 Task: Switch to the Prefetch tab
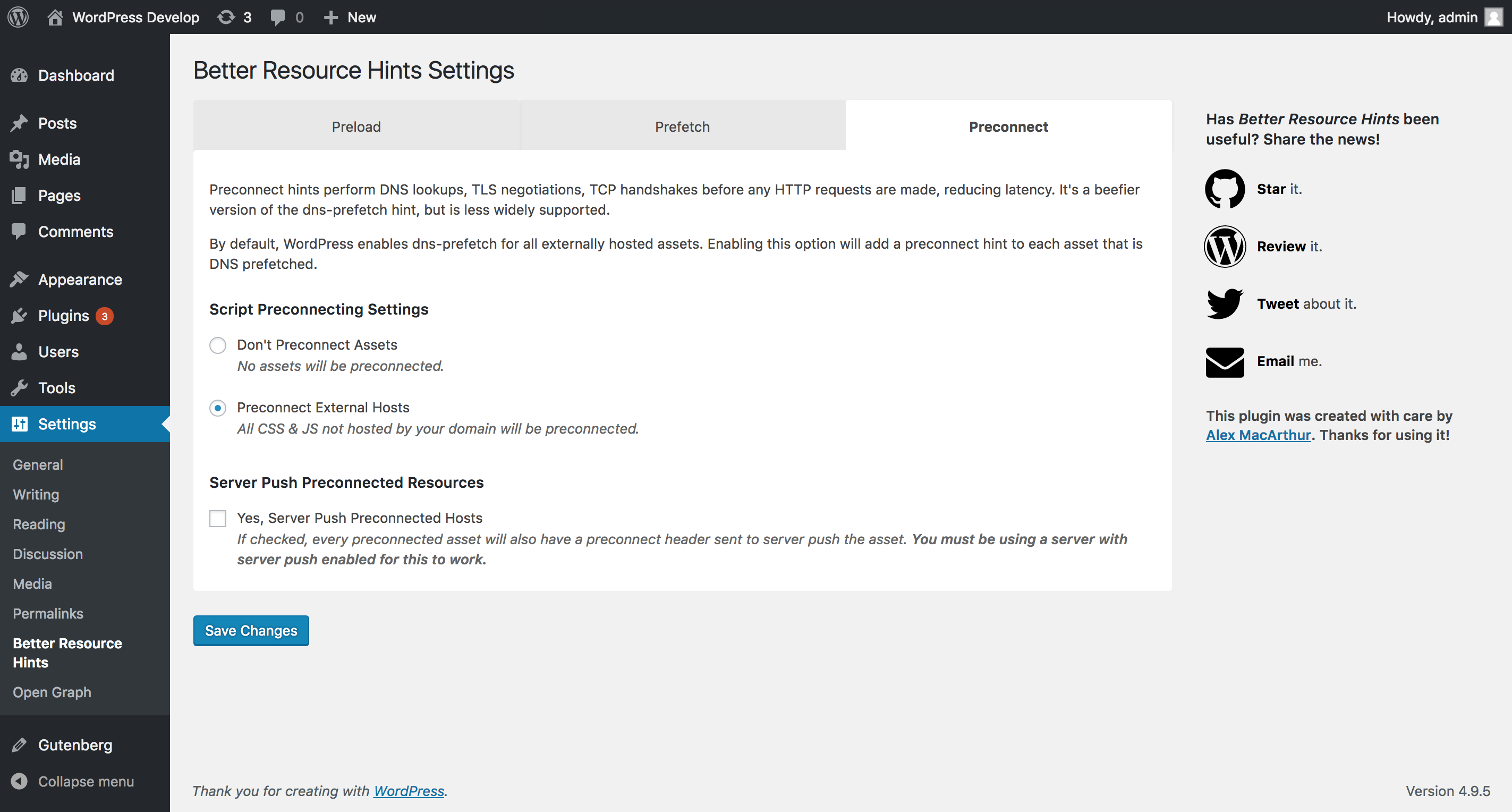pyautogui.click(x=682, y=127)
